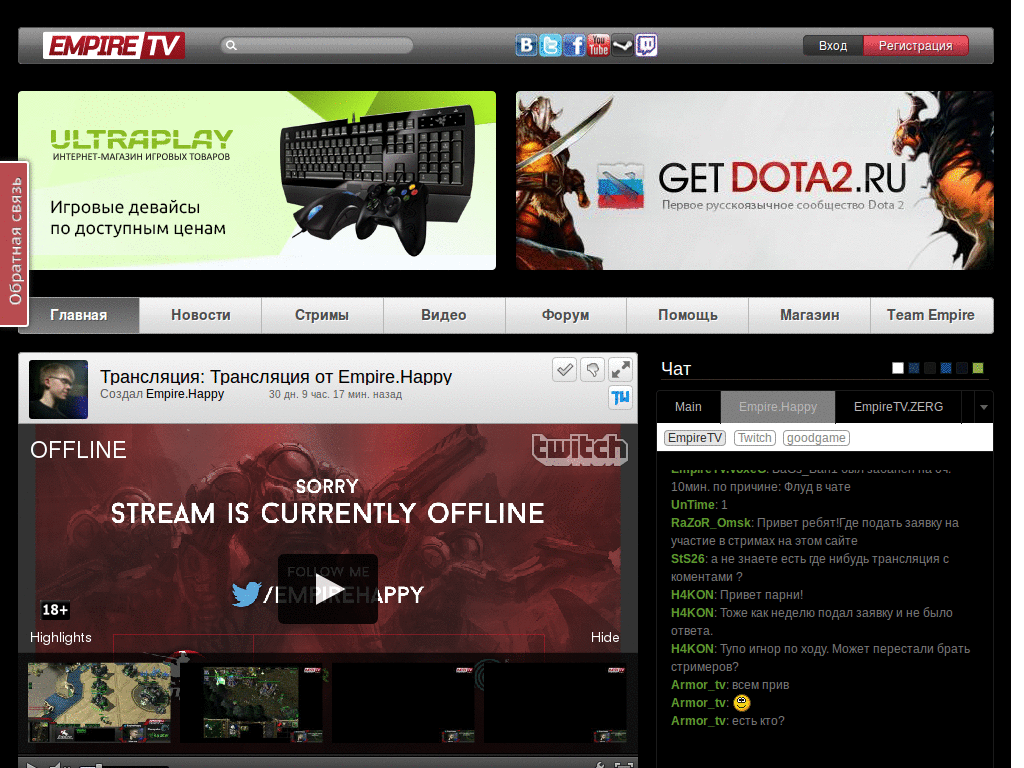Switch to the Main chat tab
Viewport: 1024px width, 768px height.
click(688, 407)
